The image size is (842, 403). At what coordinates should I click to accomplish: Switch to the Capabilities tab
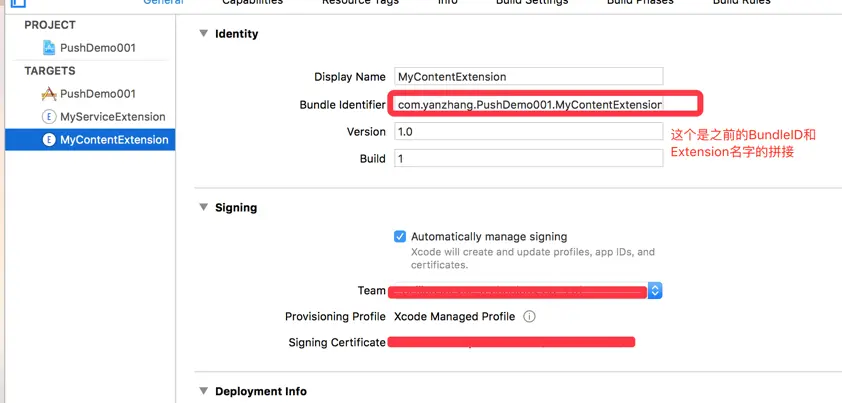point(252,2)
